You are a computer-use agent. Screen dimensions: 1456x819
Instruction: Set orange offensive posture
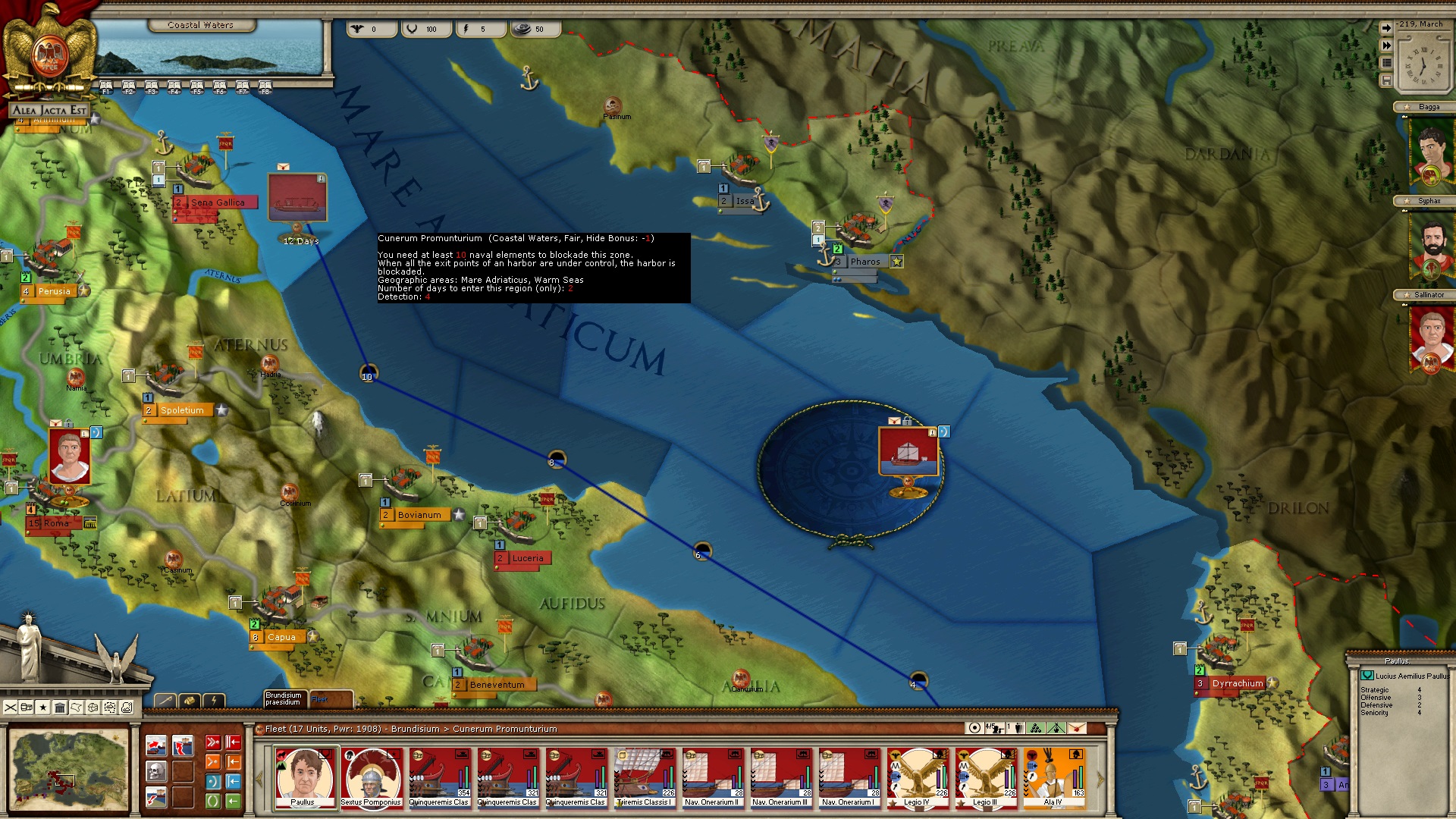coord(213,762)
